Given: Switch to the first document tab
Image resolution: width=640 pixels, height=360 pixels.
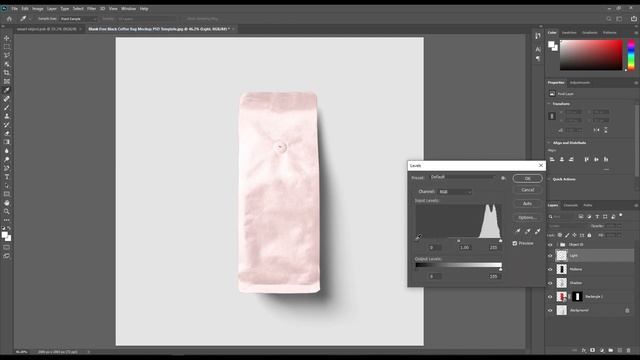Looking at the screenshot, I should tap(47, 29).
